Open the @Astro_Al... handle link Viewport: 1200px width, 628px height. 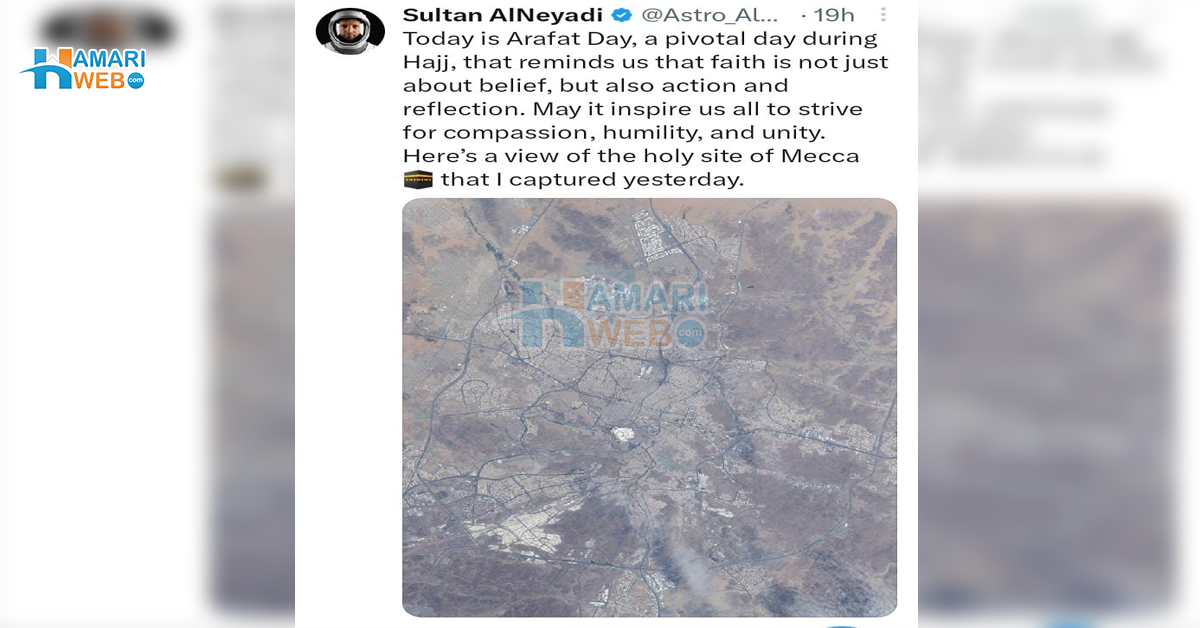715,15
